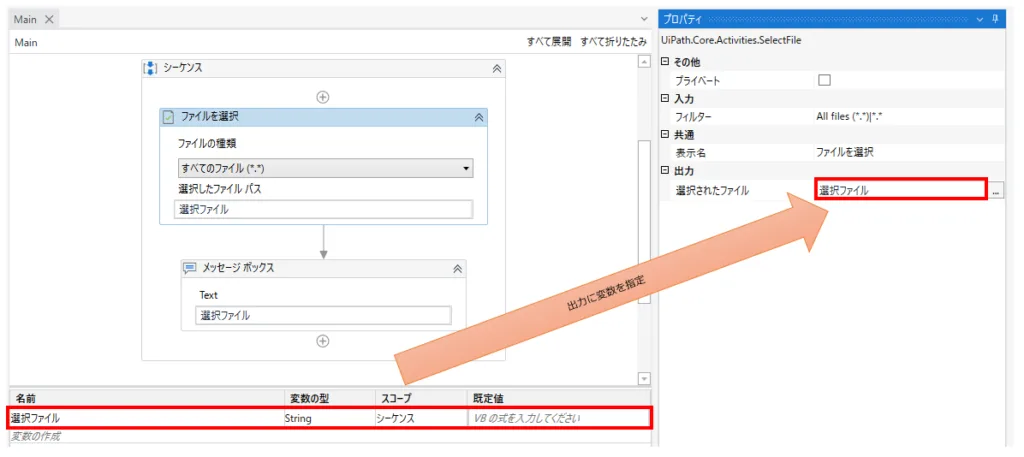Pin the Properties panel

point(995,19)
